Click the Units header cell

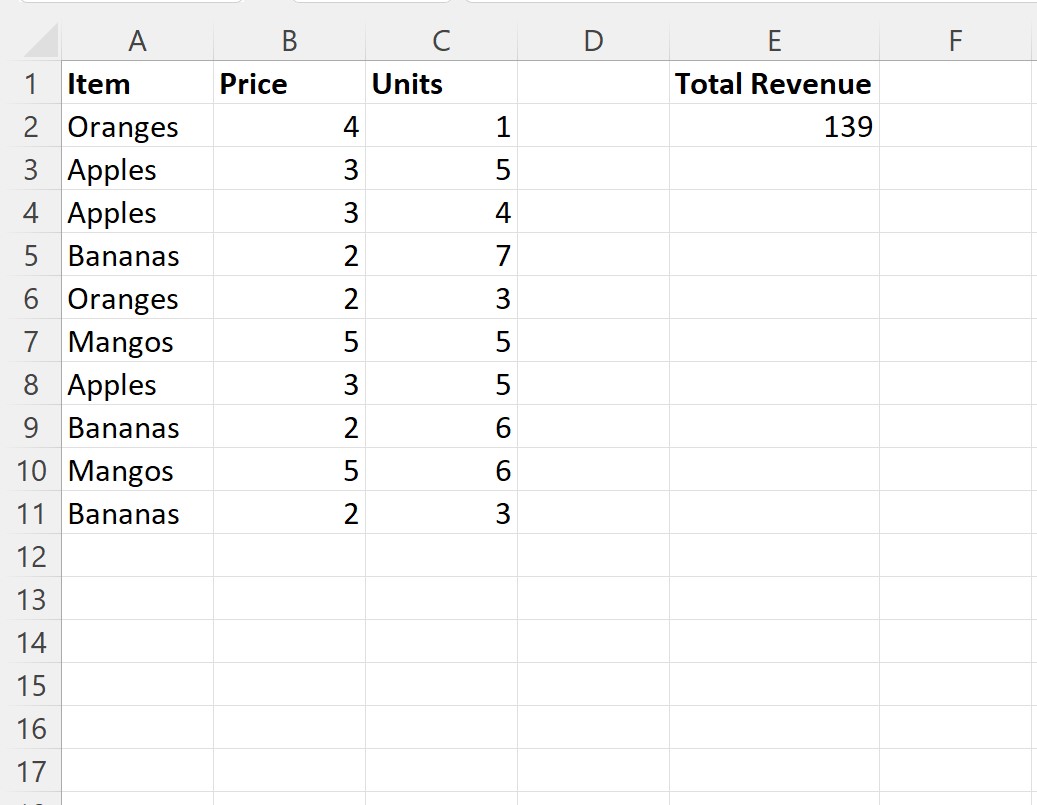click(x=441, y=83)
